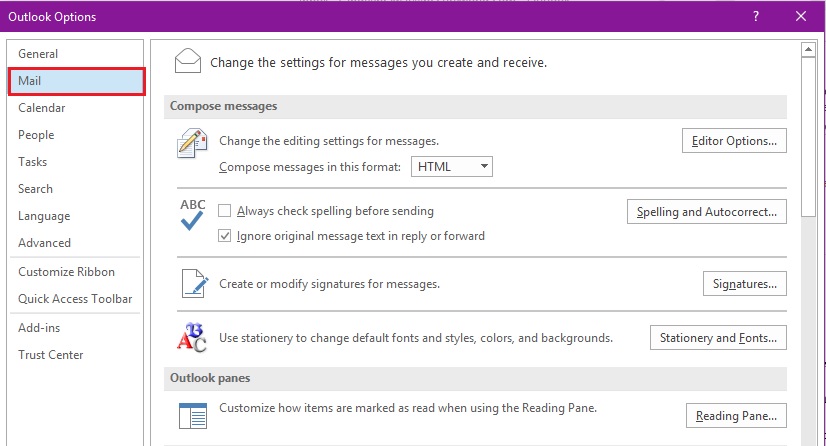Open the Editor Options dialog
Viewport: 826px width, 446px height.
click(734, 141)
